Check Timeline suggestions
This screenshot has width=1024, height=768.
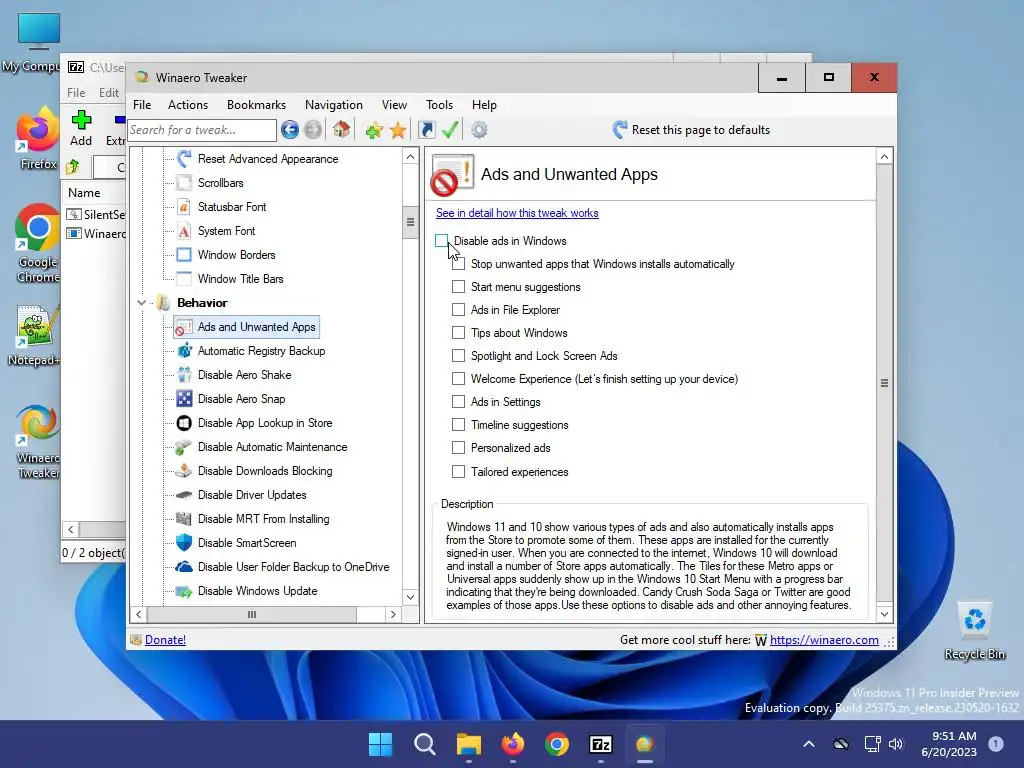458,424
